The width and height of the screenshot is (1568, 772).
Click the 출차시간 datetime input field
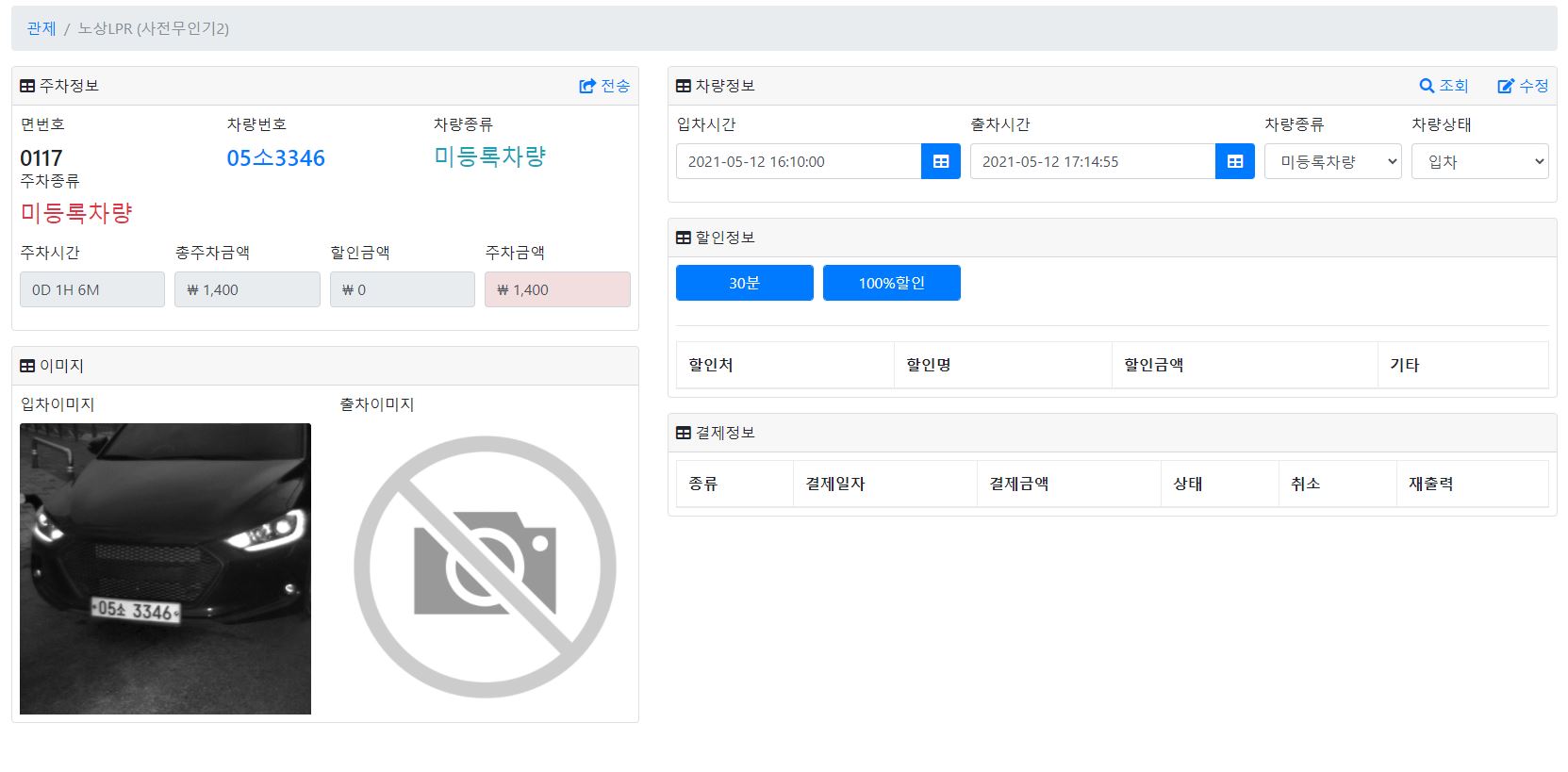1093,161
